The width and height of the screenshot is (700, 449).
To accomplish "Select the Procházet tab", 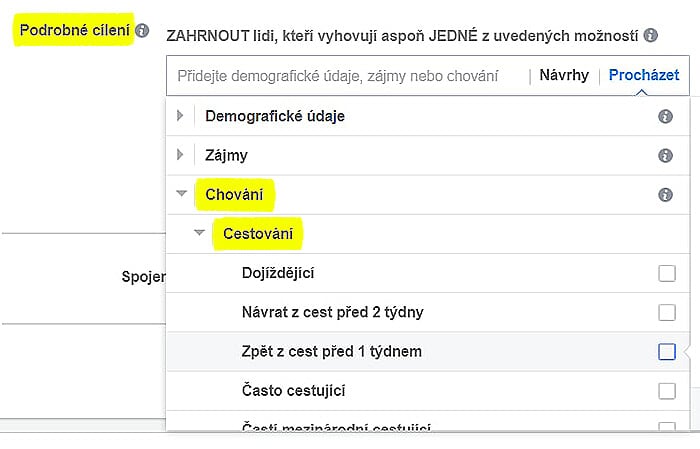I will (644, 75).
